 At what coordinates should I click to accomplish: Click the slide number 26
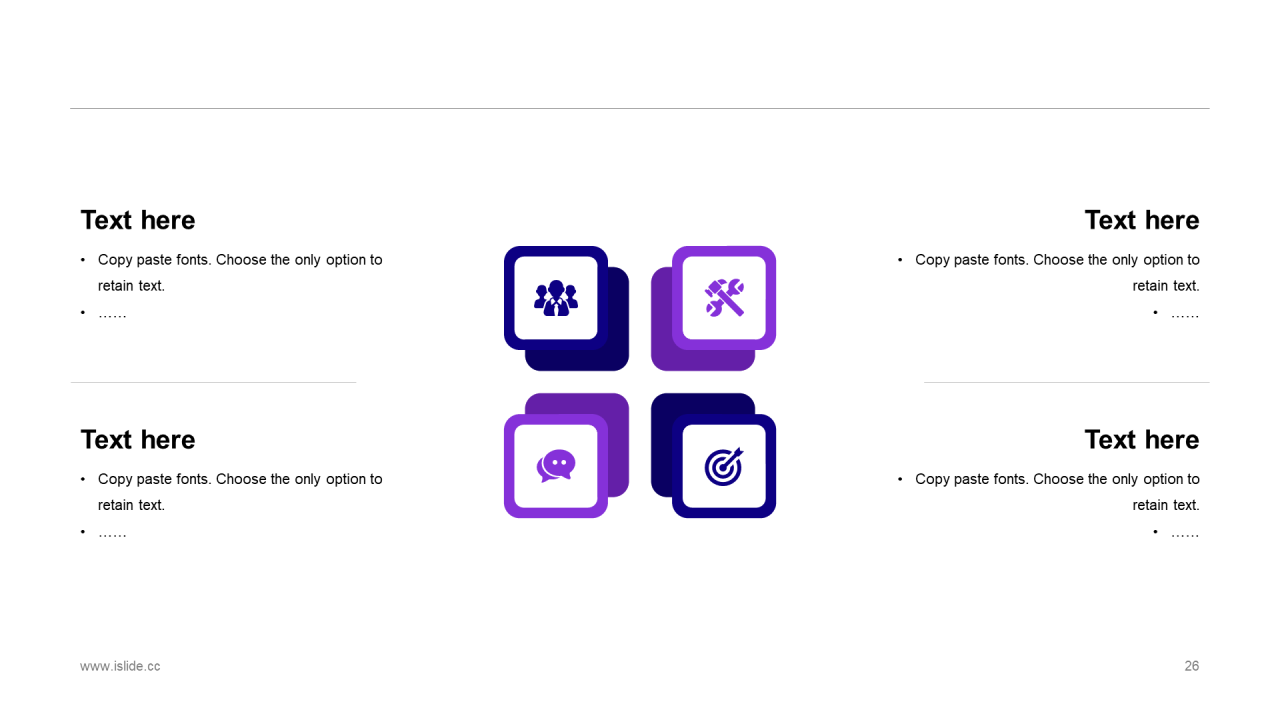pos(1192,666)
